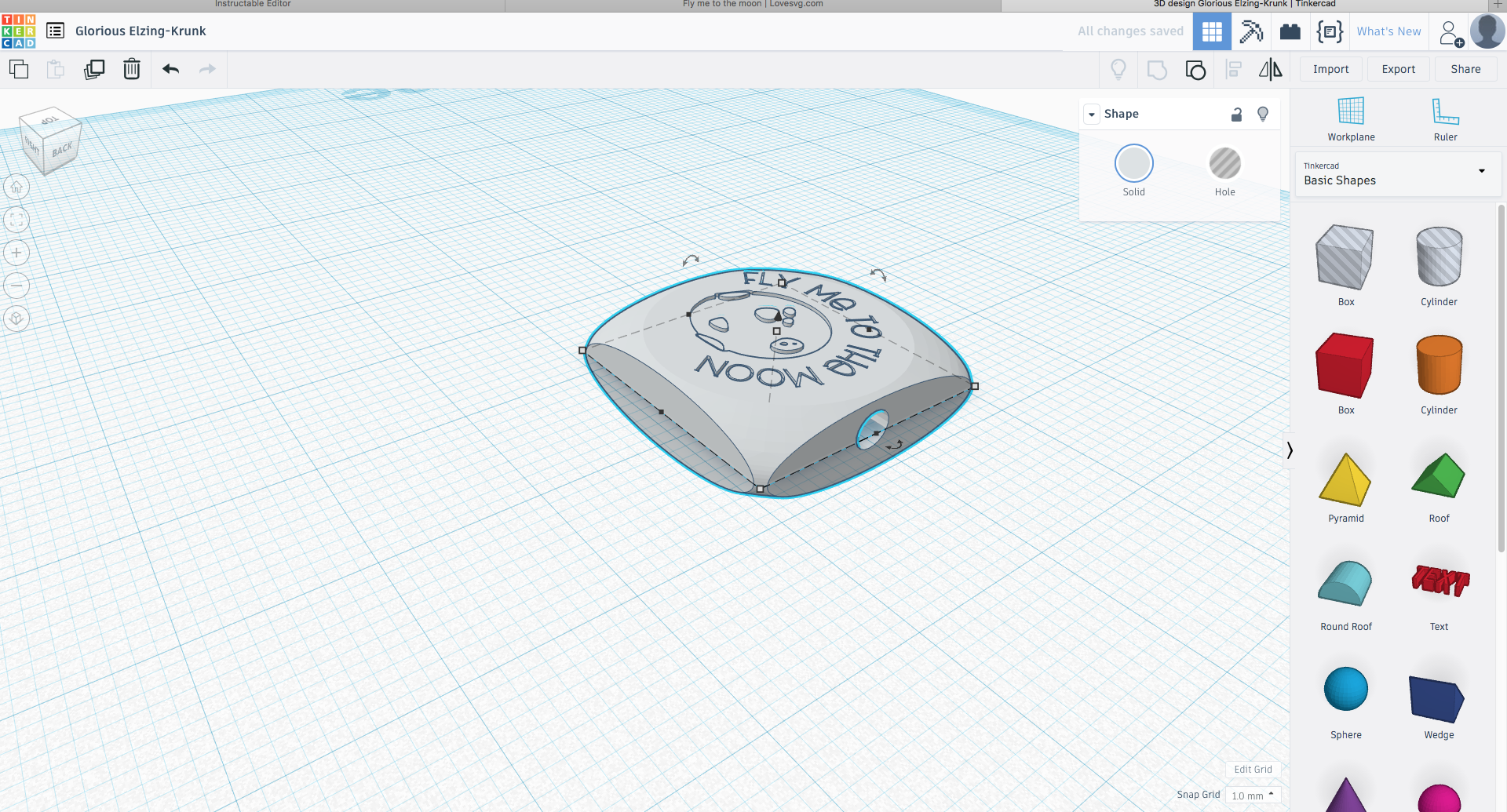Click the Export button
This screenshot has width=1507, height=812.
tap(1399, 69)
